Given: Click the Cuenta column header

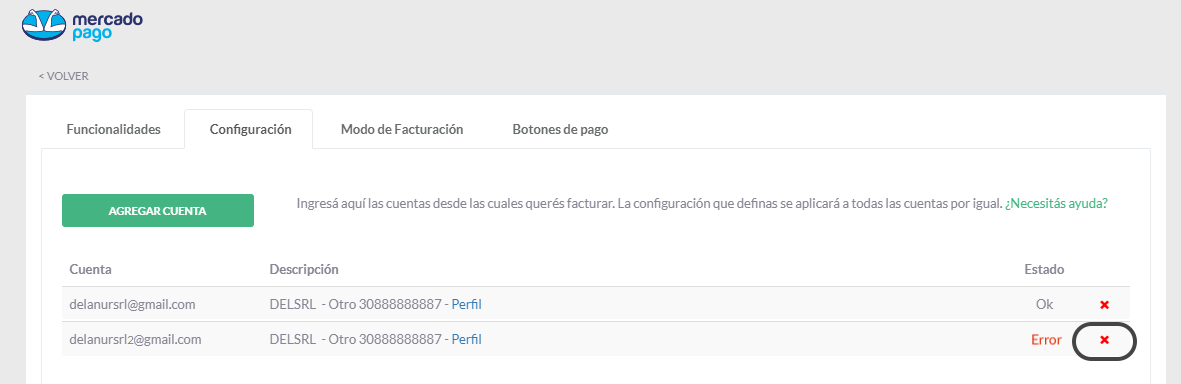Looking at the screenshot, I should (x=90, y=270).
